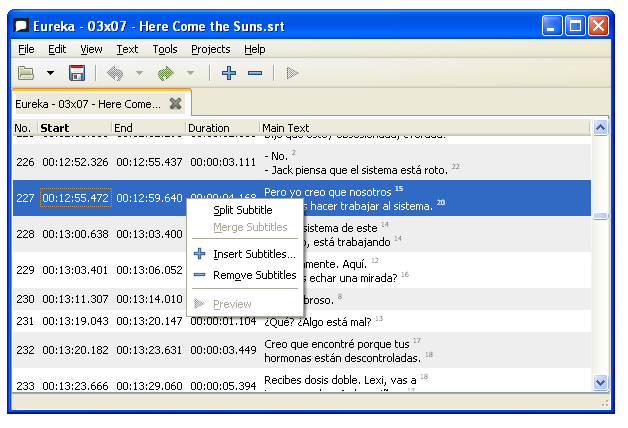Open the File menu
This screenshot has height=428, width=628.
click(x=26, y=49)
